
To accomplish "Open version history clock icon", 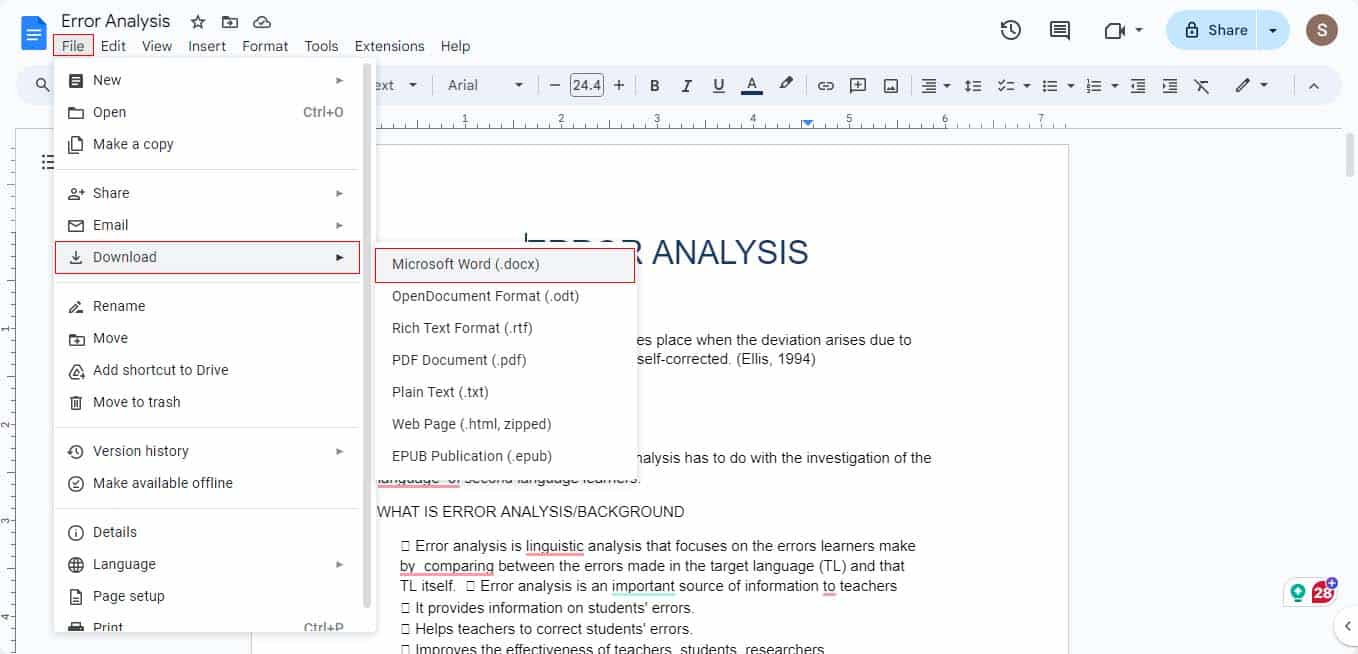I will tap(1011, 30).
